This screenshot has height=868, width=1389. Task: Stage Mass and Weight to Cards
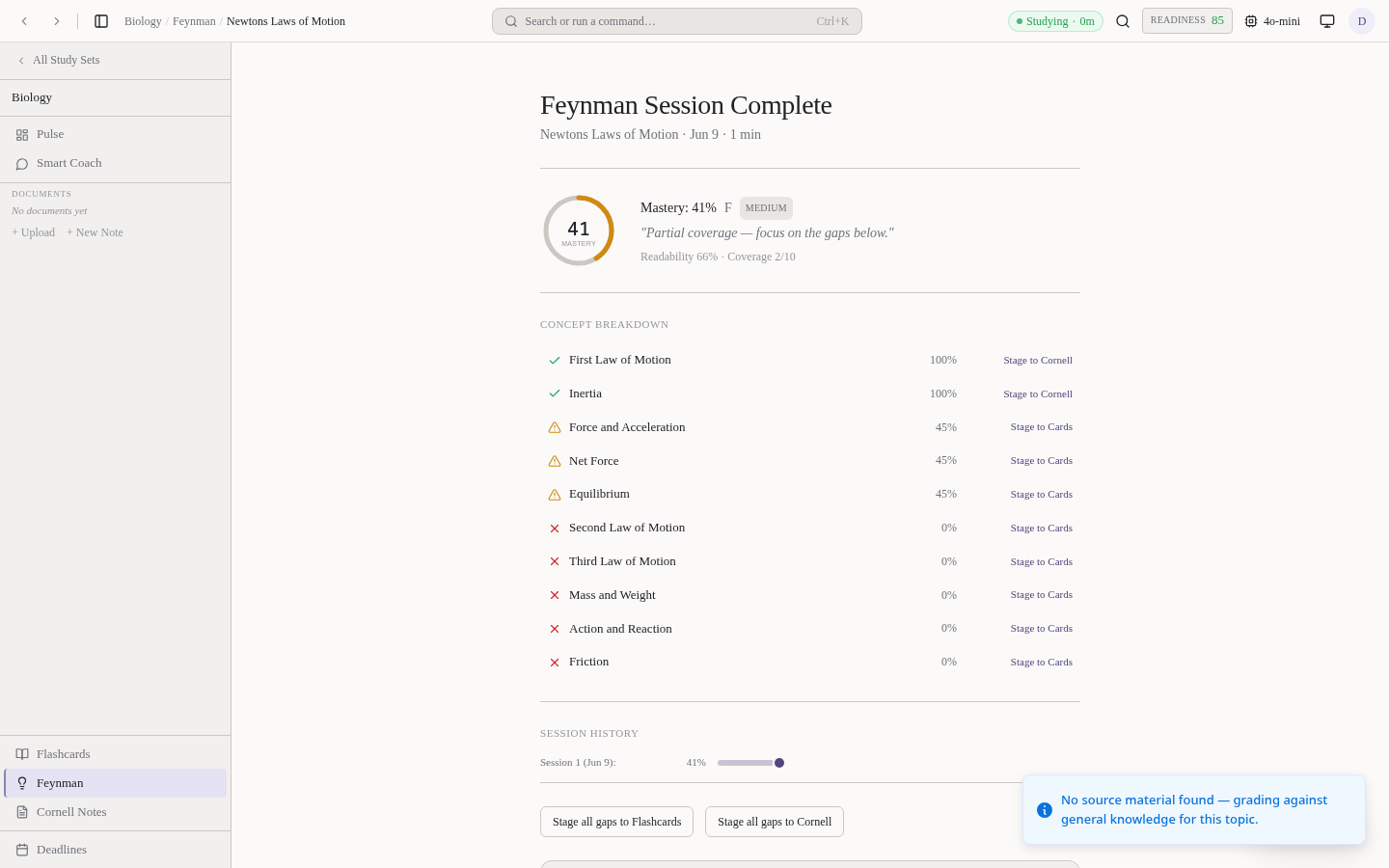(1042, 594)
